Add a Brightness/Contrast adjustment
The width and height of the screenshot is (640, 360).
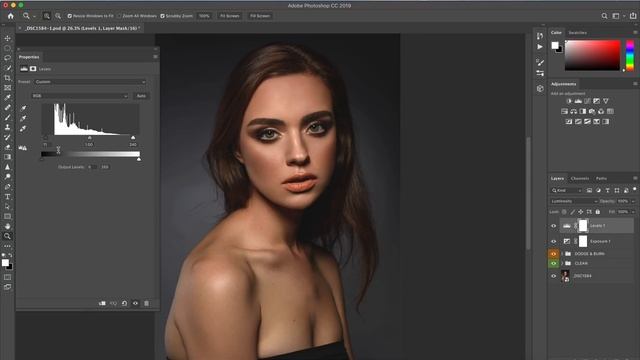click(569, 101)
